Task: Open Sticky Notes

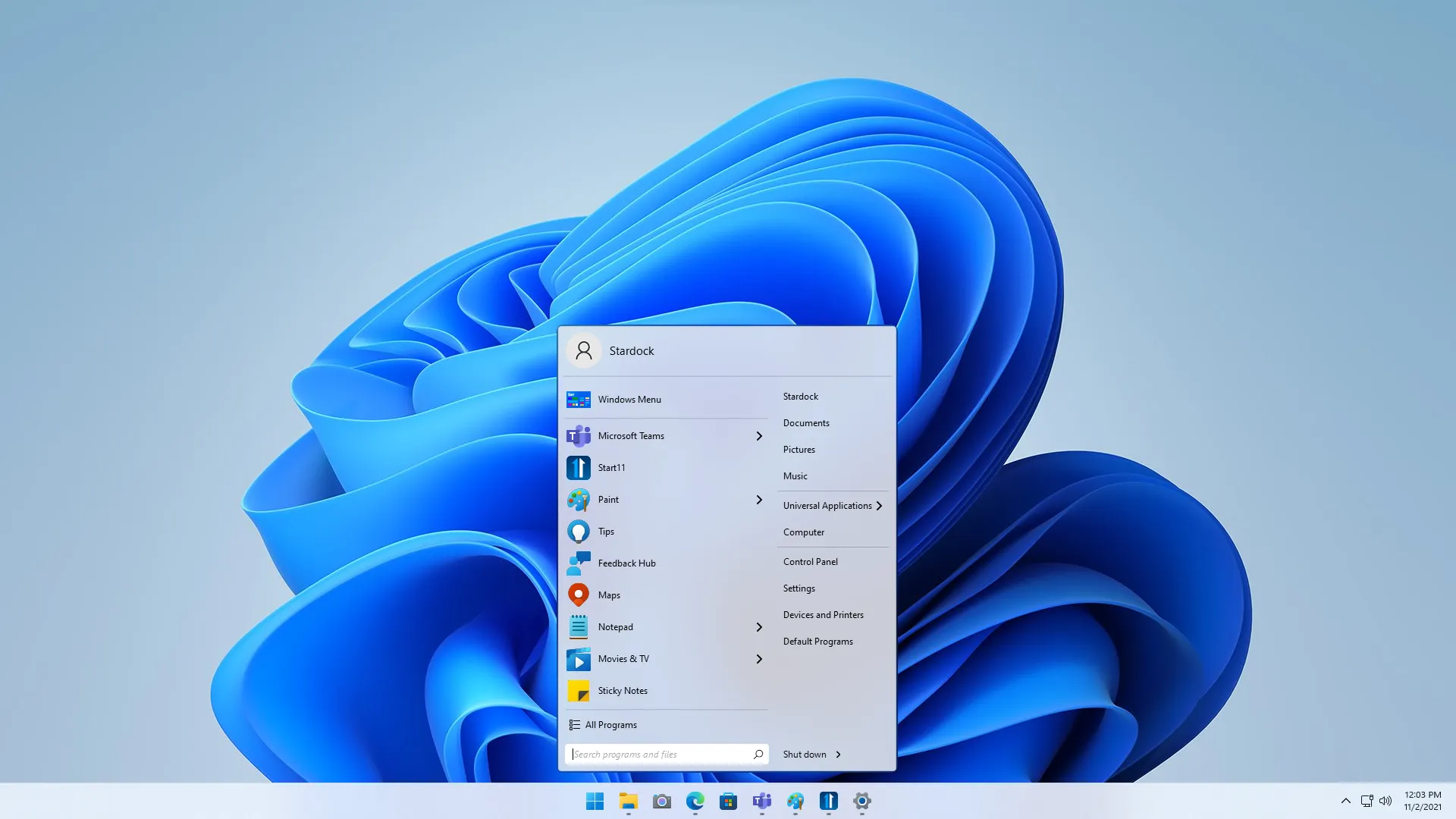Action: (622, 691)
